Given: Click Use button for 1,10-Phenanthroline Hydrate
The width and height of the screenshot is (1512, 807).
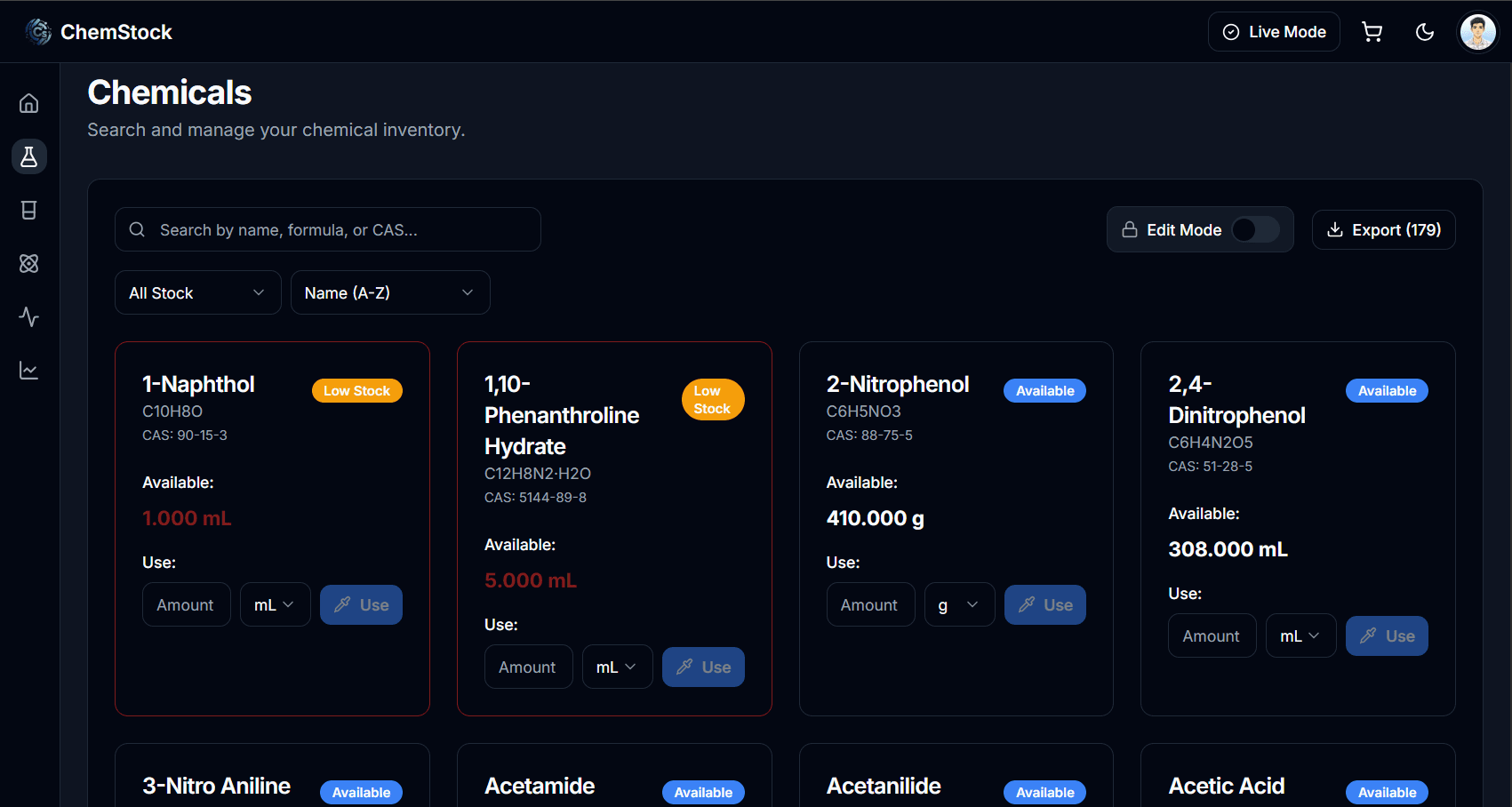Looking at the screenshot, I should click(x=703, y=667).
